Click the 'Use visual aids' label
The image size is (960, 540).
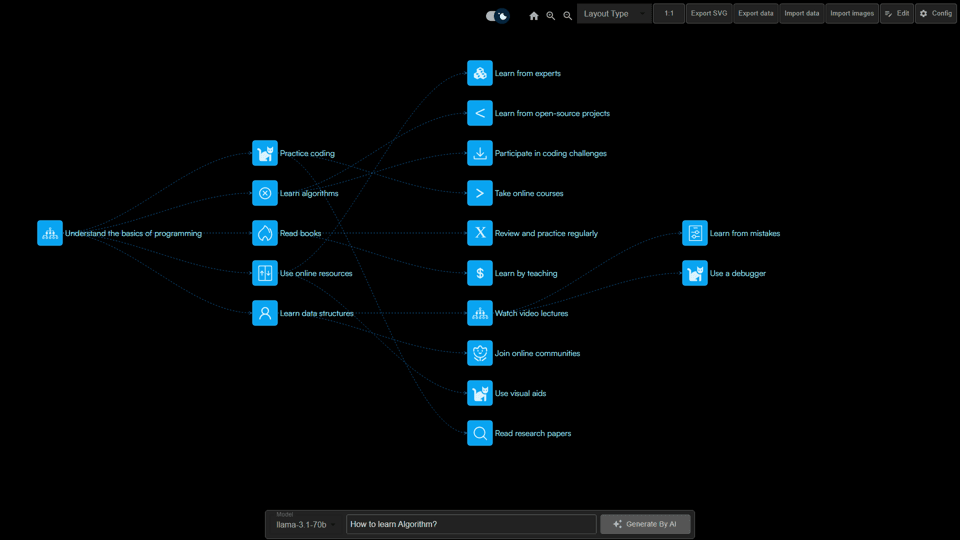pos(520,393)
